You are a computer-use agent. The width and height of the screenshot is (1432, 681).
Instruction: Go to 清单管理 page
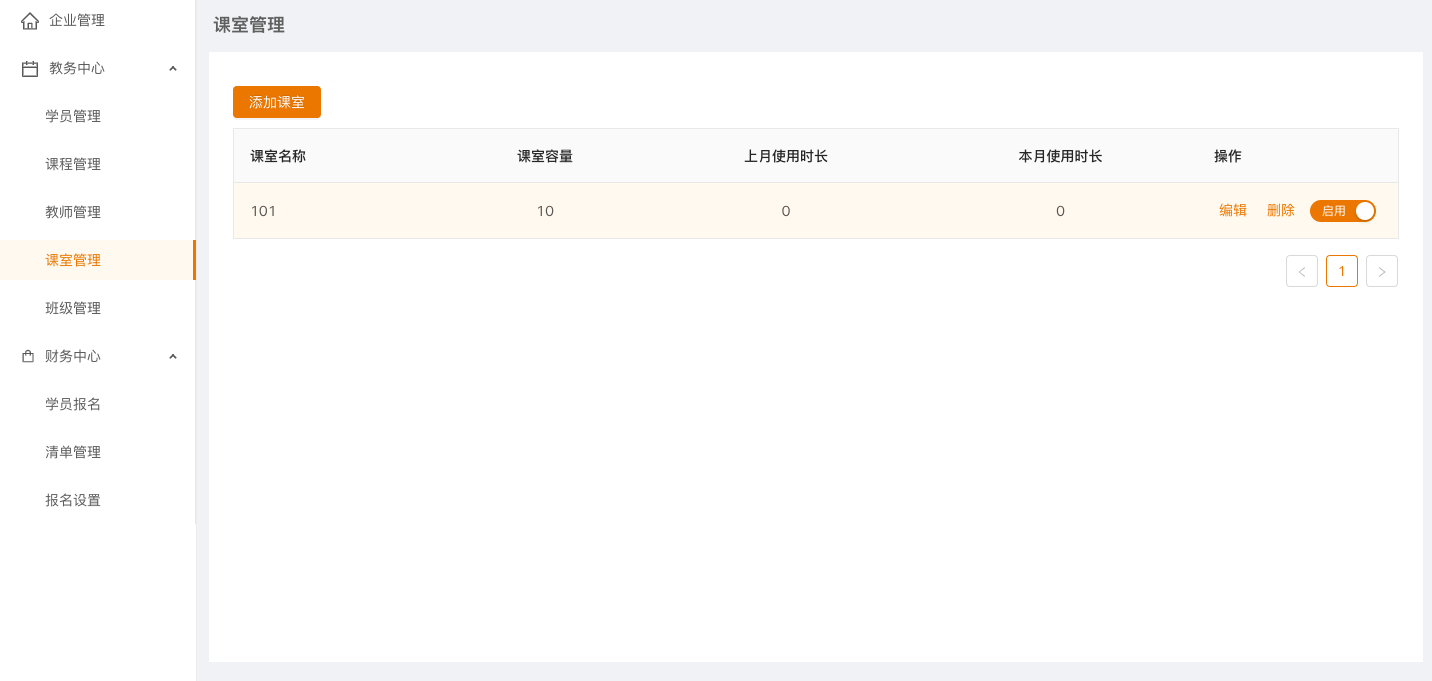(x=73, y=453)
